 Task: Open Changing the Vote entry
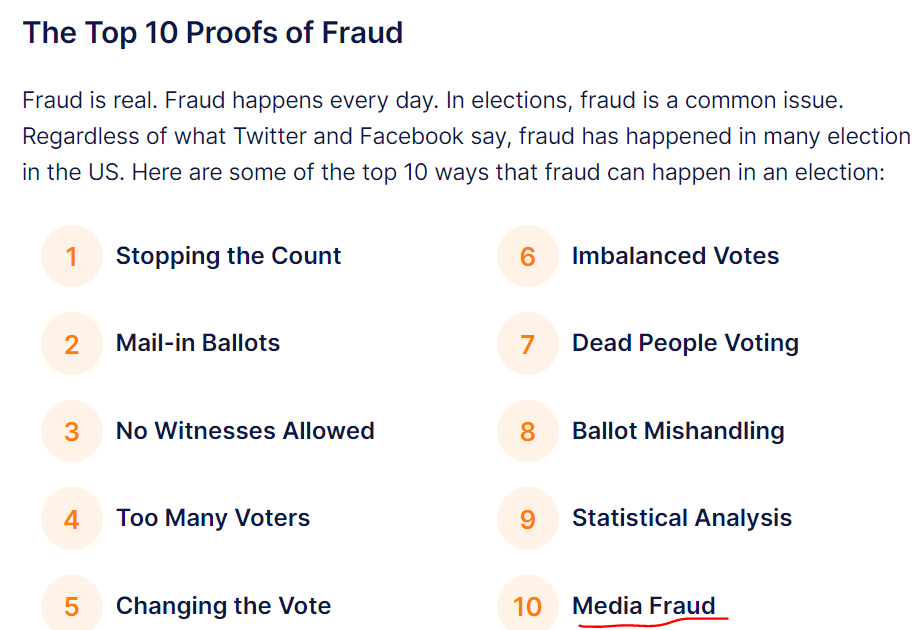point(223,605)
